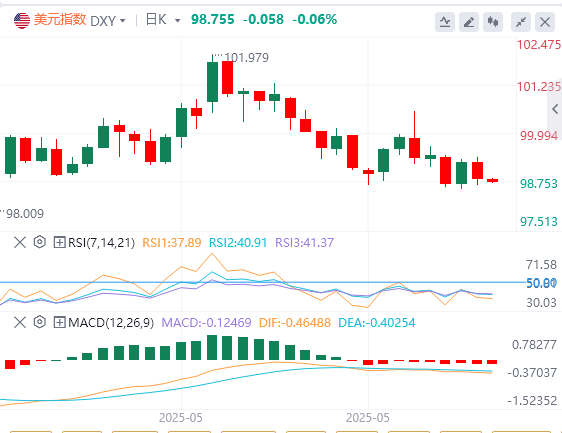The height and width of the screenshot is (433, 562).
Task: Open the indicator line chart icon
Action: 445,22
